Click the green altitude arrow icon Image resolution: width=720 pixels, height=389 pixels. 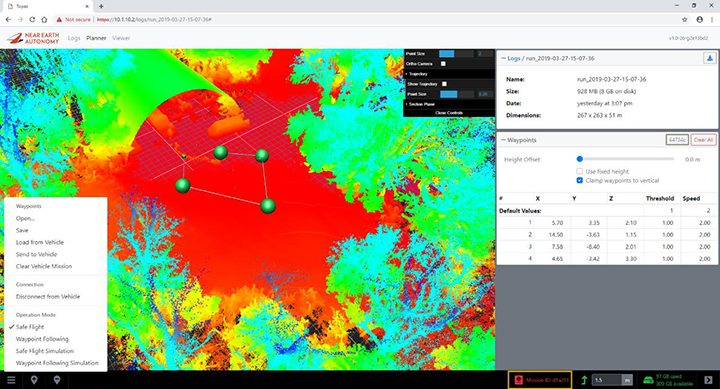click(584, 380)
